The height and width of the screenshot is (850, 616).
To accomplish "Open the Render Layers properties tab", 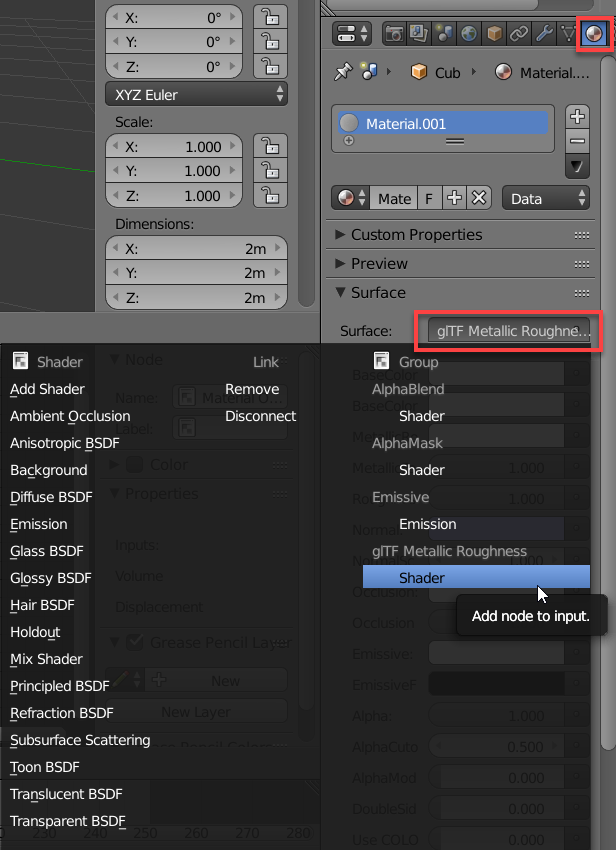I will pyautogui.click(x=419, y=34).
